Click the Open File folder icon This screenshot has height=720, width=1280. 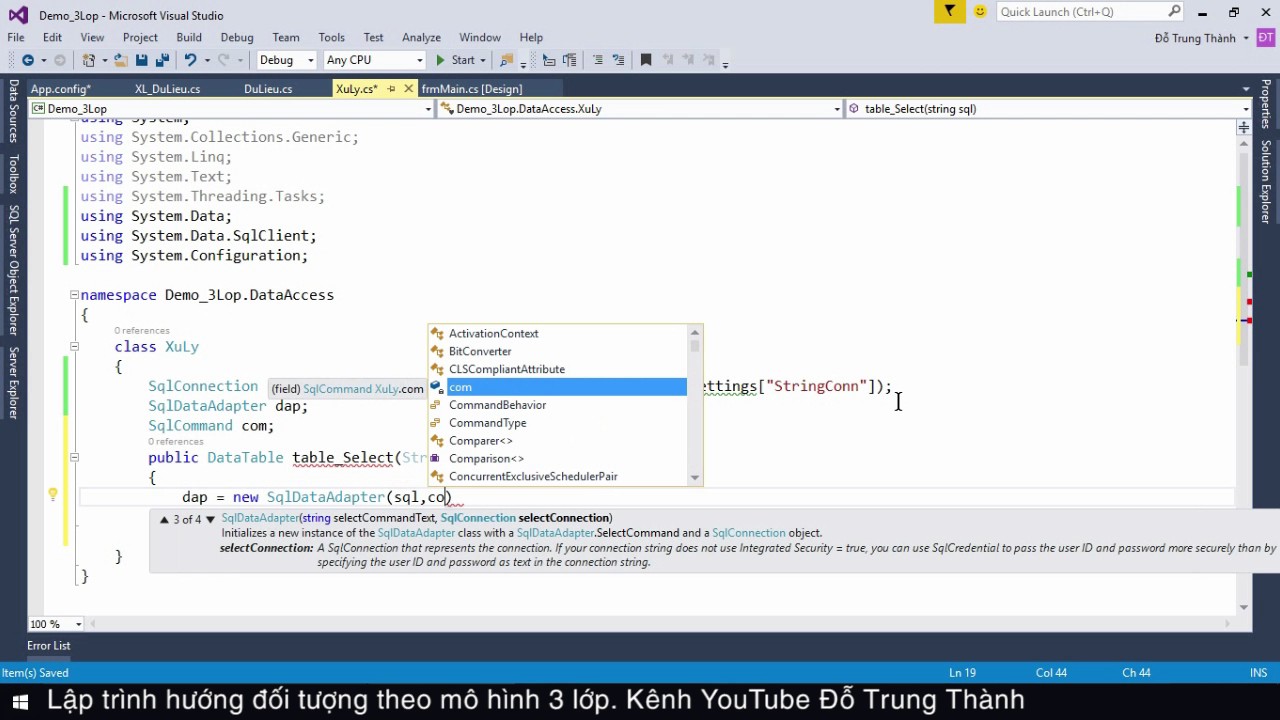pos(120,60)
